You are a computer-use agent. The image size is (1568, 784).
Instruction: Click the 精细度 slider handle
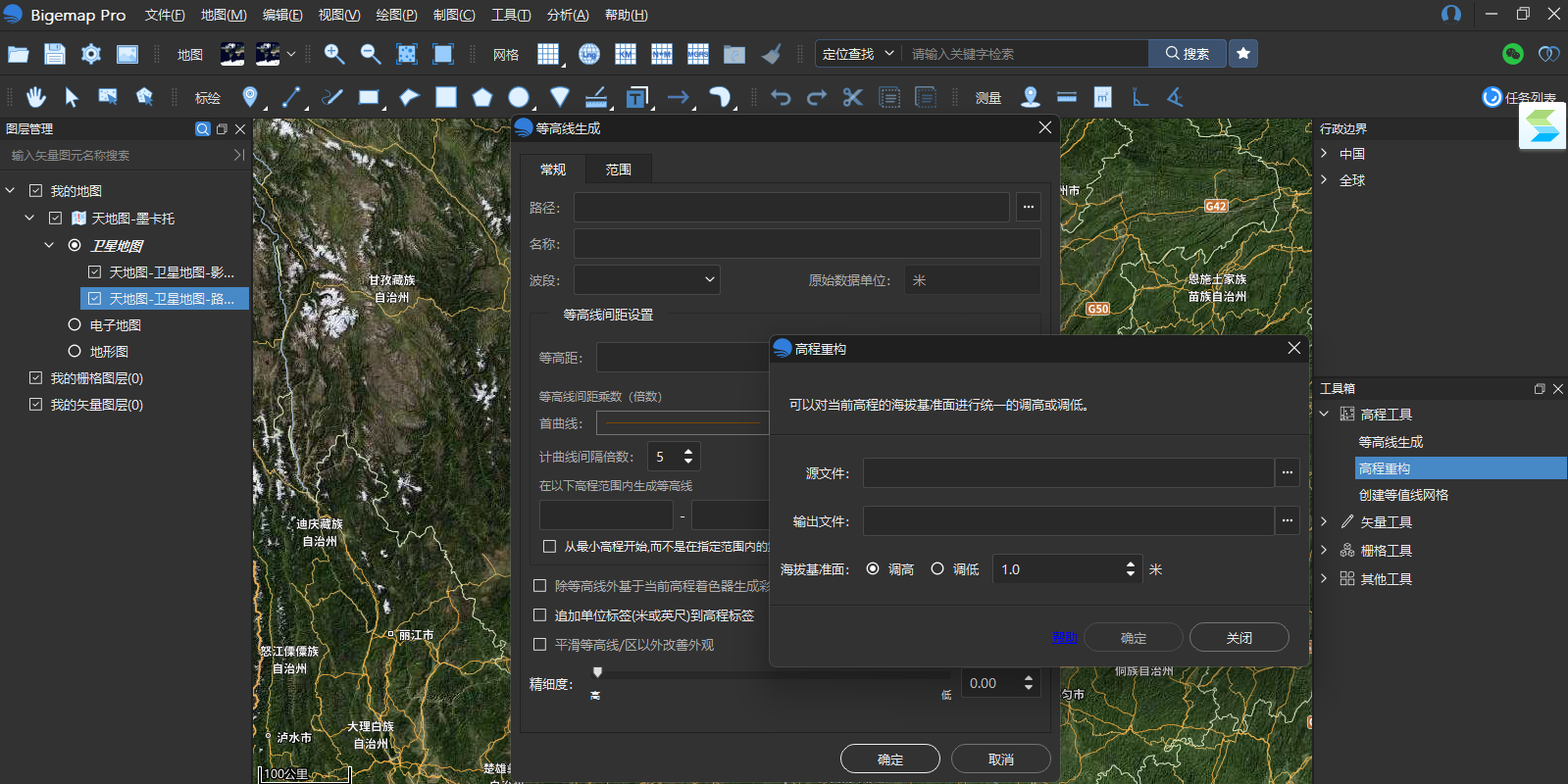[597, 672]
